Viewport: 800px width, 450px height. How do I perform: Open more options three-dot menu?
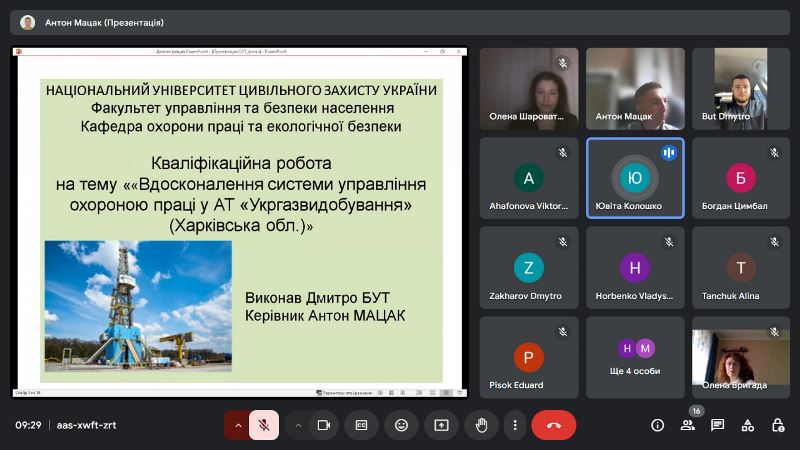tap(515, 425)
